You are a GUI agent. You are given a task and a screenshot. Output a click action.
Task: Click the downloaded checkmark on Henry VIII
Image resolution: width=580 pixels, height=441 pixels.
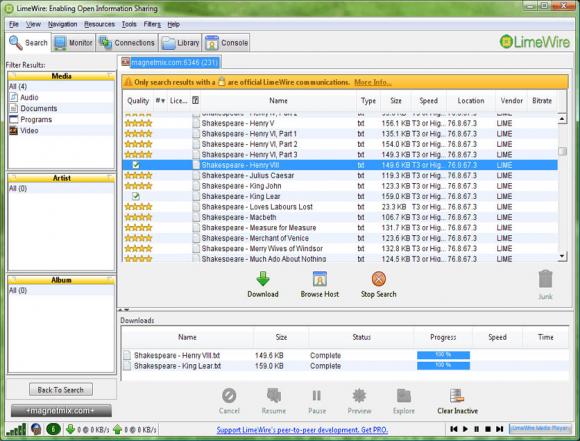136,165
